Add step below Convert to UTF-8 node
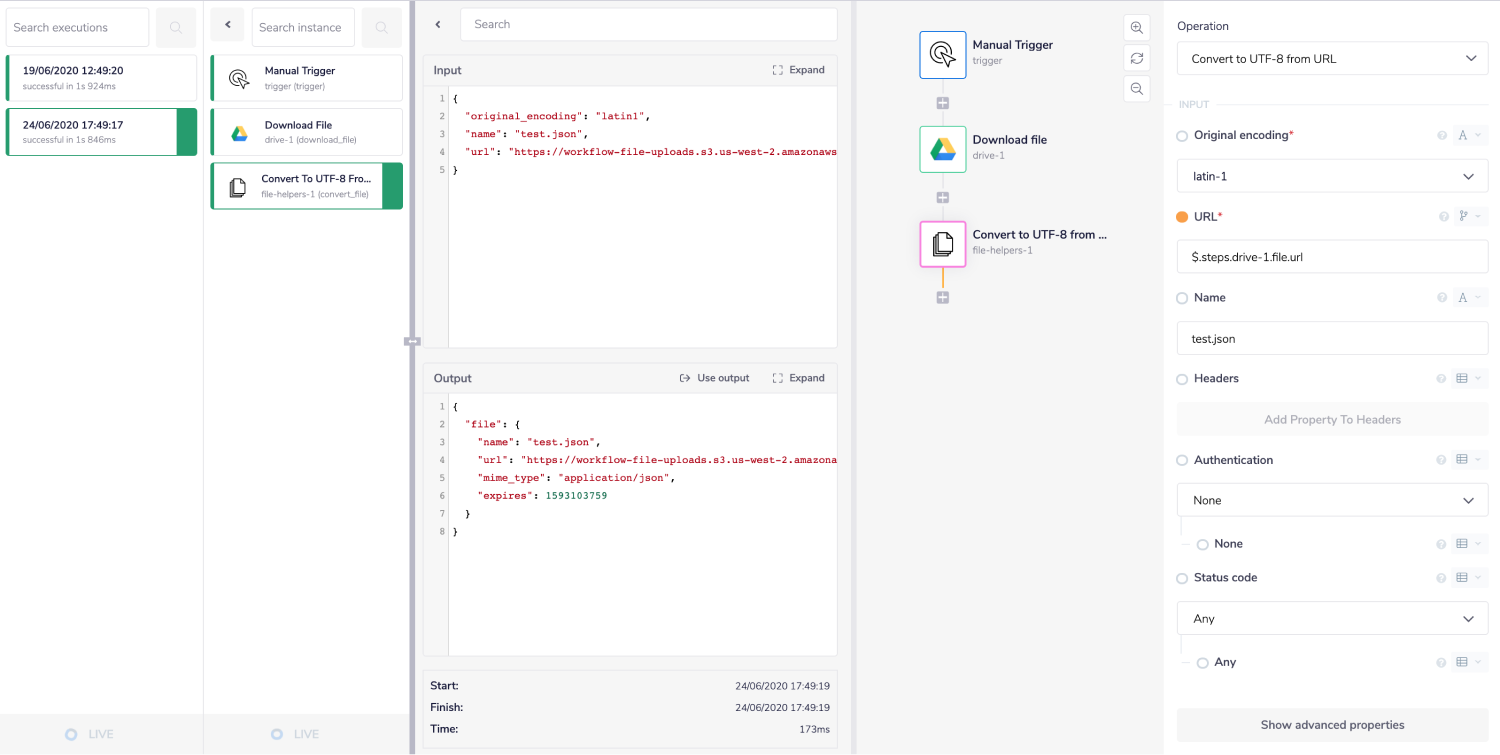 pos(942,298)
